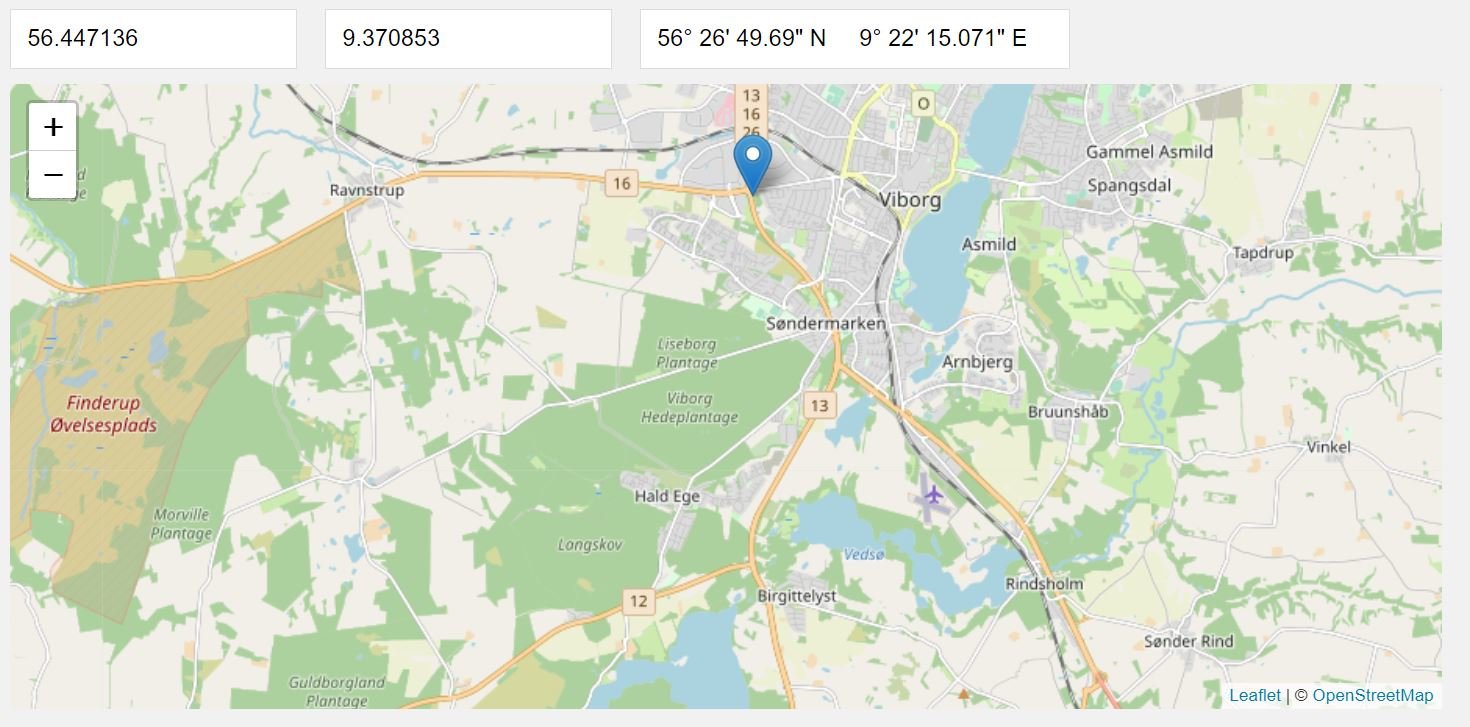Open the OpenStreetMap copyright link
1470x727 pixels.
(x=1372, y=695)
